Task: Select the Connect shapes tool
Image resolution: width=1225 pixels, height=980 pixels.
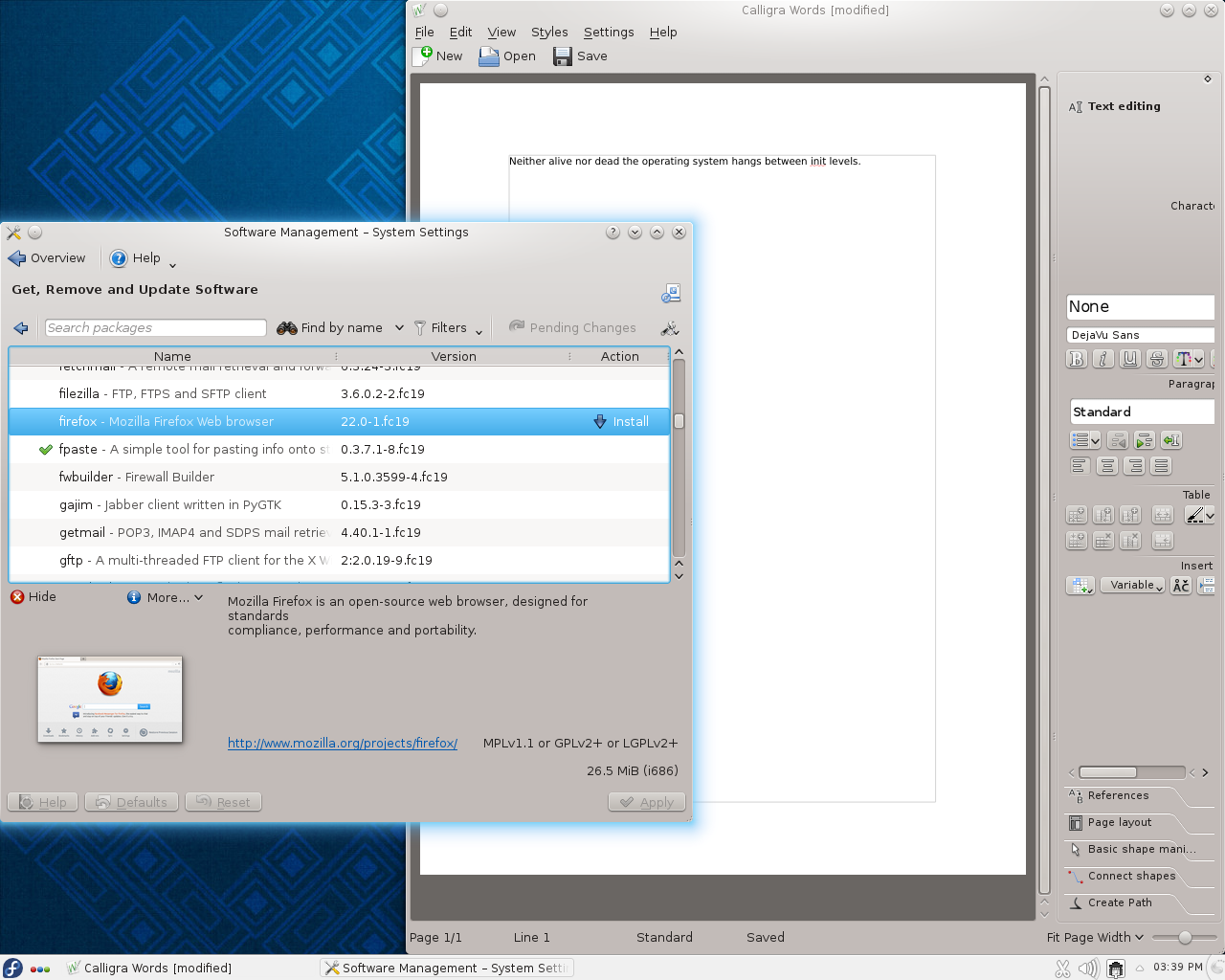Action: click(1131, 876)
